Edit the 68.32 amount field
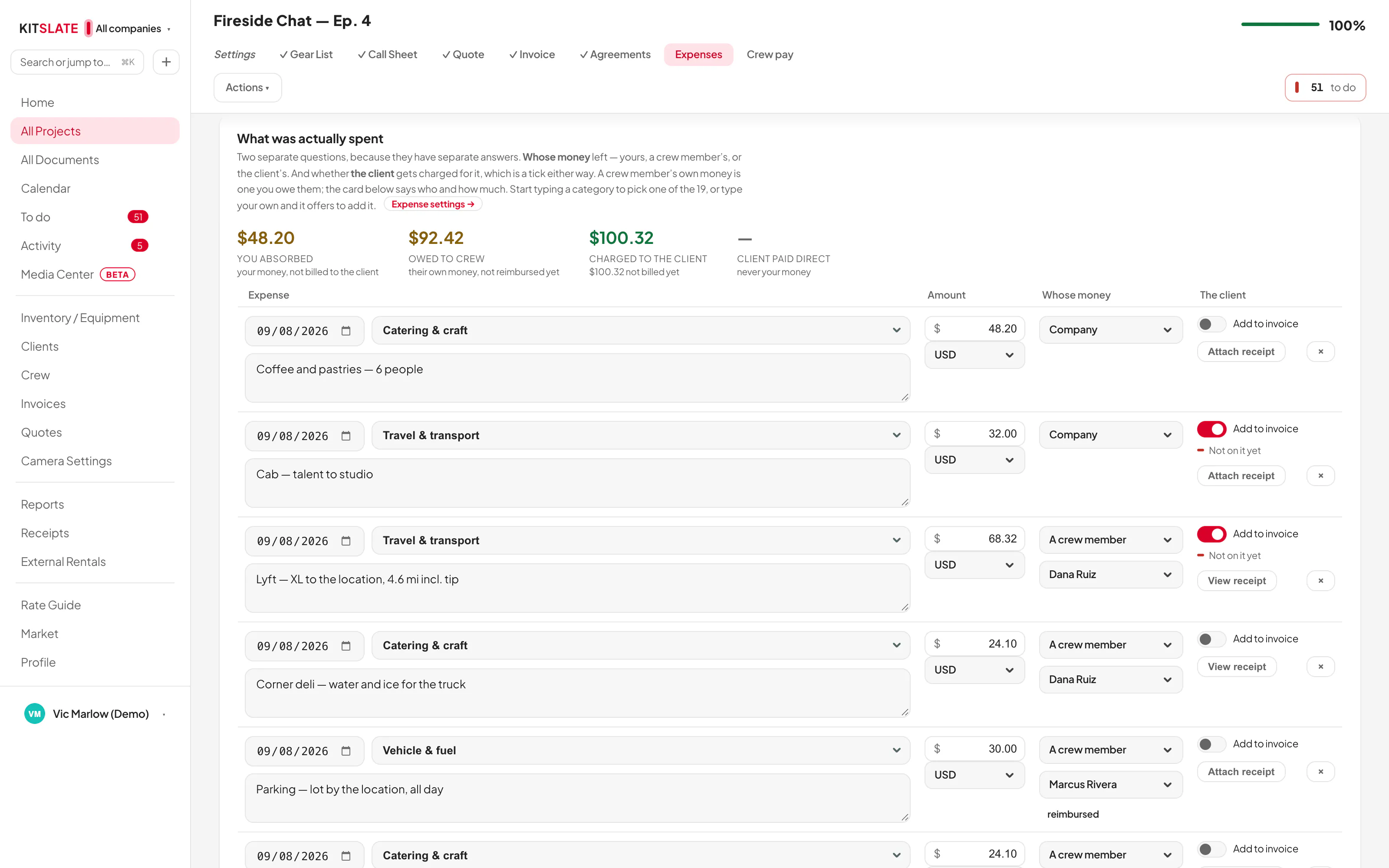The height and width of the screenshot is (868, 1389). coord(974,539)
